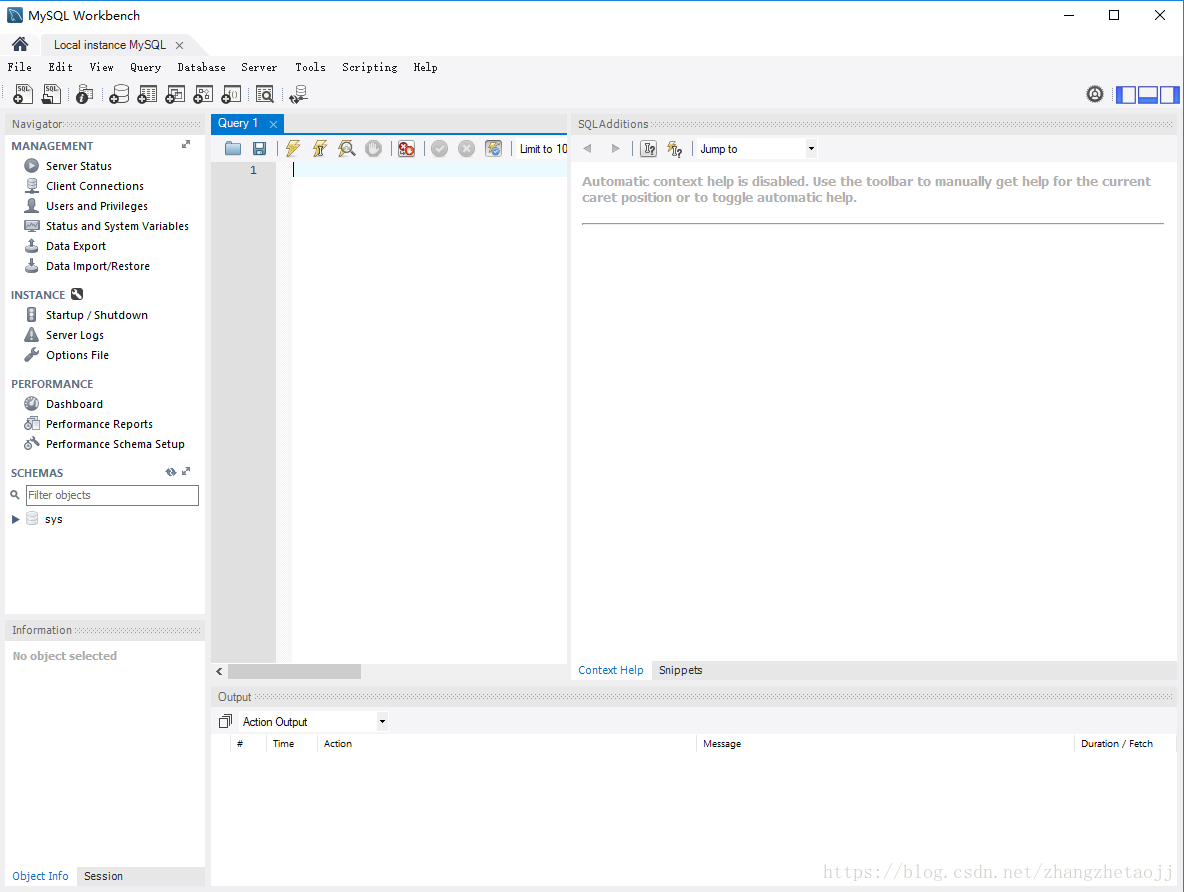The image size is (1184, 892).
Task: Close the Query 1 tab
Action: coord(273,124)
